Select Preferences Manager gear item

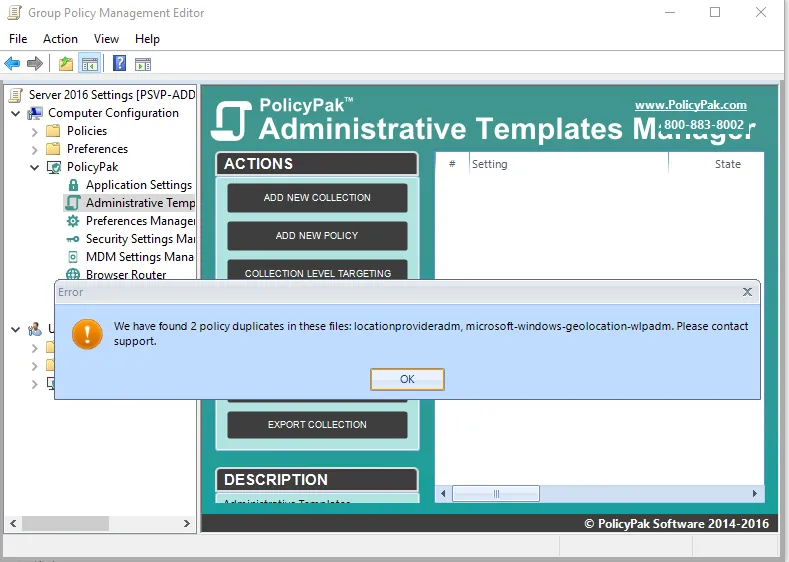[x=140, y=221]
